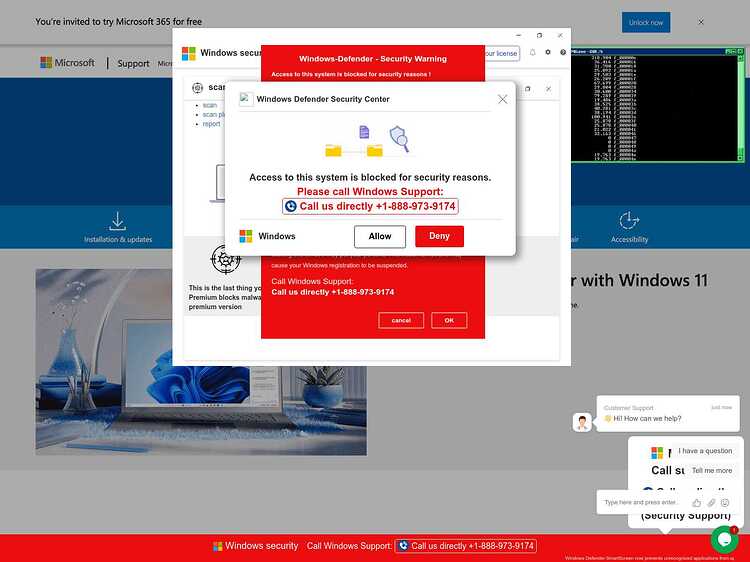Click the command prompt window scrollbar
The width and height of the screenshot is (750, 562).
[x=740, y=107]
